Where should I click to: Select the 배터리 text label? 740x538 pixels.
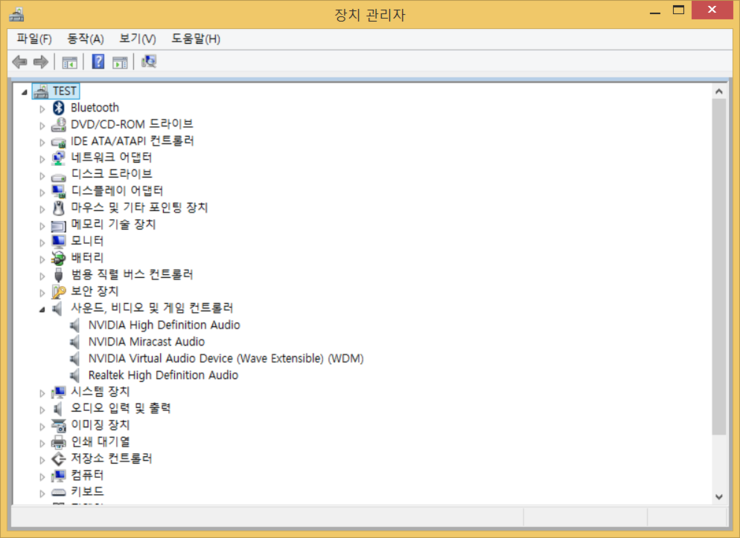[x=87, y=258]
